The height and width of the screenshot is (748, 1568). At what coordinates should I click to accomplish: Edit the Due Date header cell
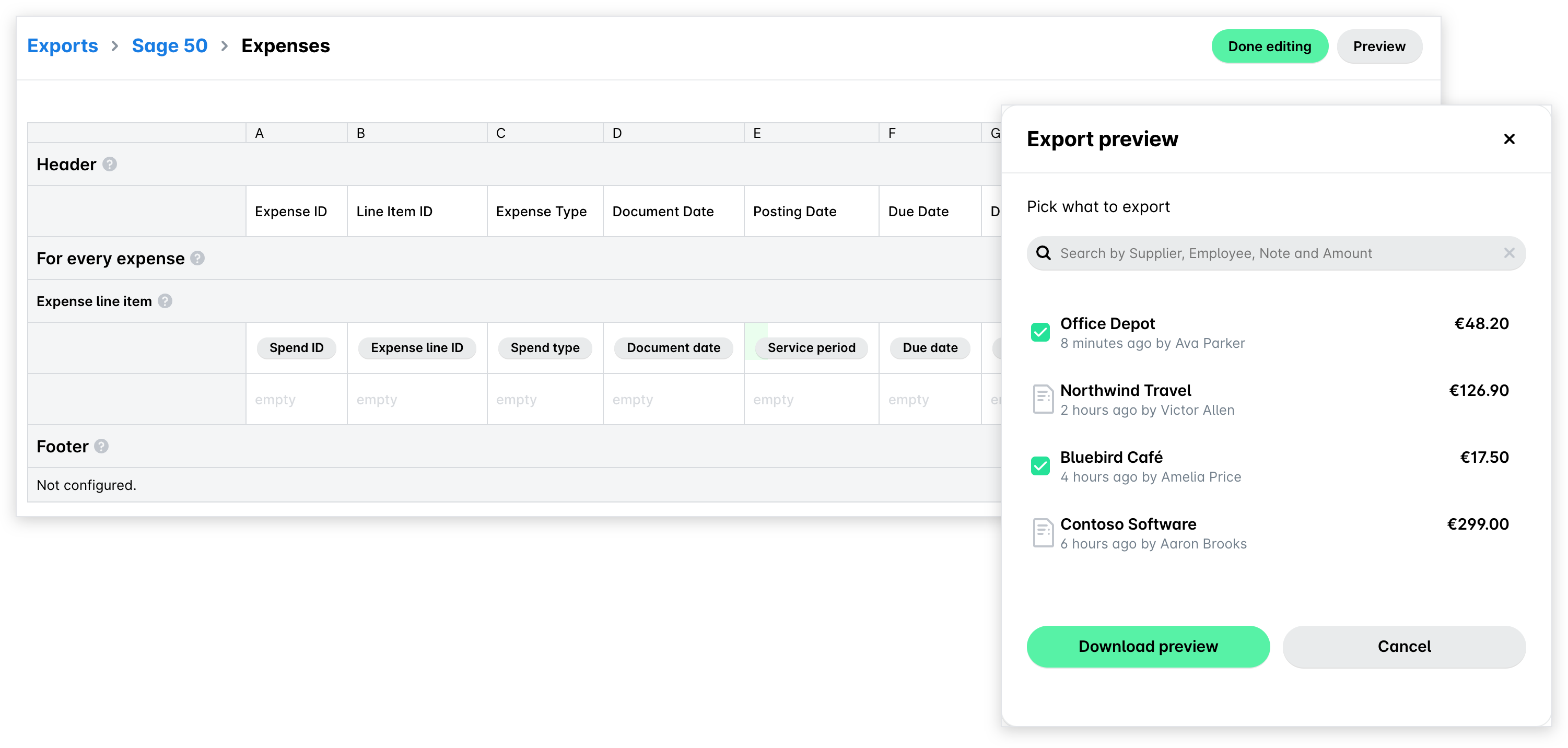tap(930, 211)
